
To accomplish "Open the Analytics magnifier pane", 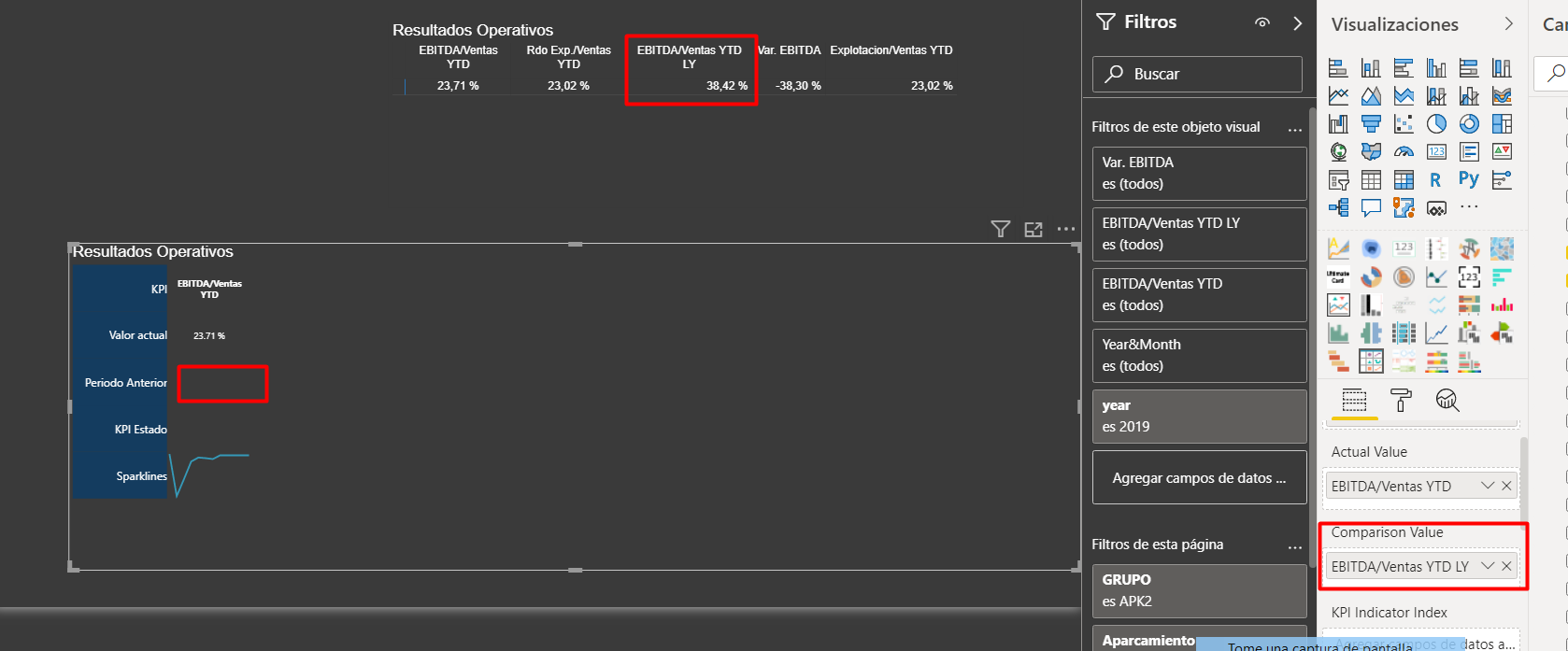I will [x=1447, y=400].
